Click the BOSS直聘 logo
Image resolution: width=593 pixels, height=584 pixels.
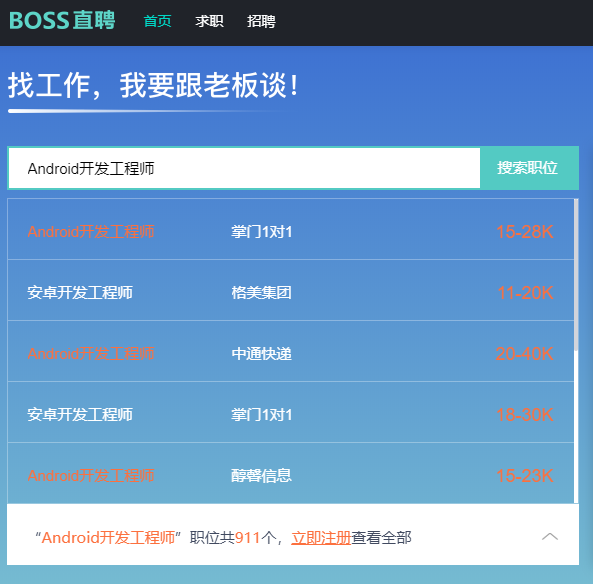[62, 20]
